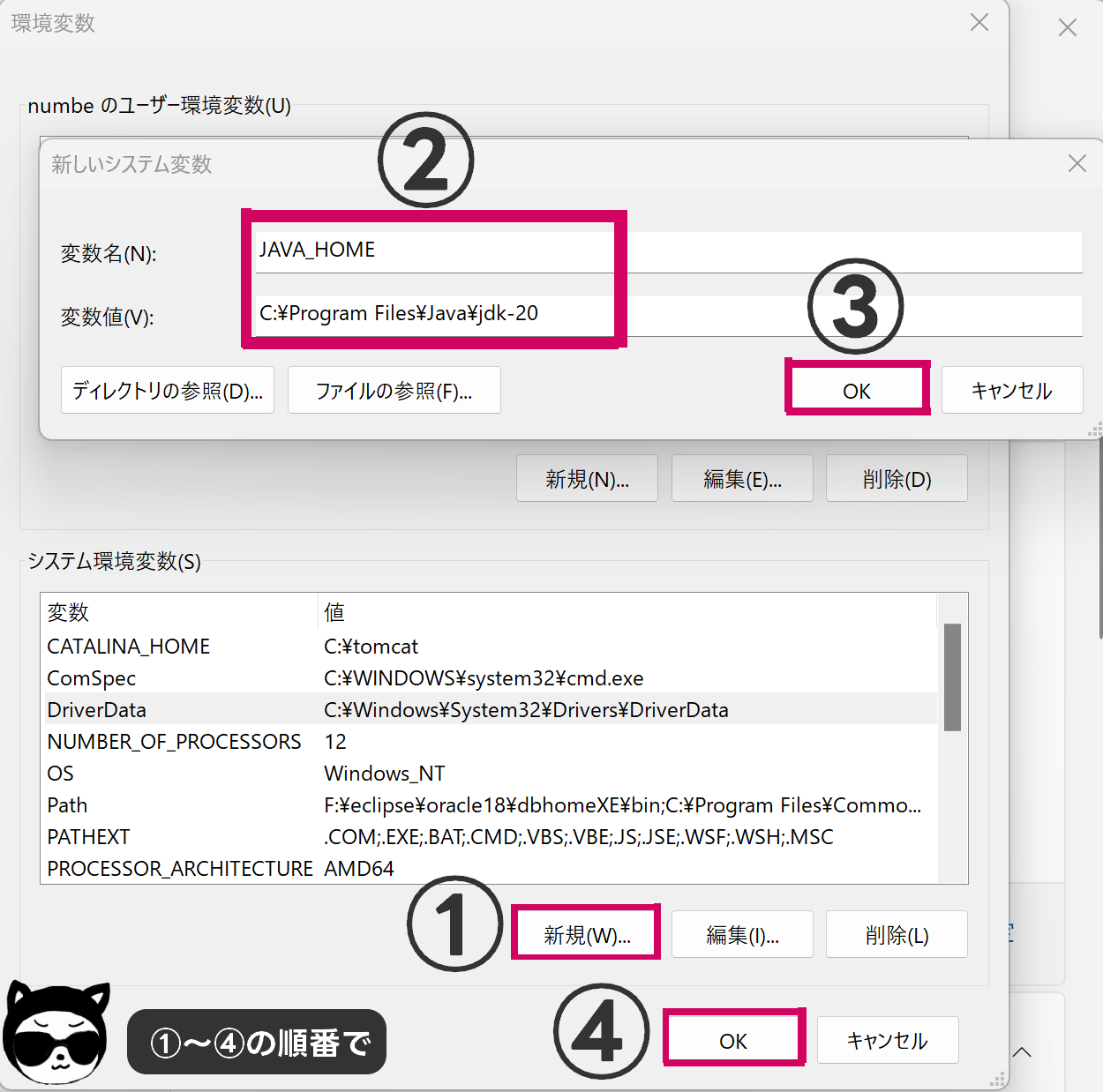Screen dimensions: 1103x1092
Task: Cancel the new system variable dialog
Action: 1011,389
